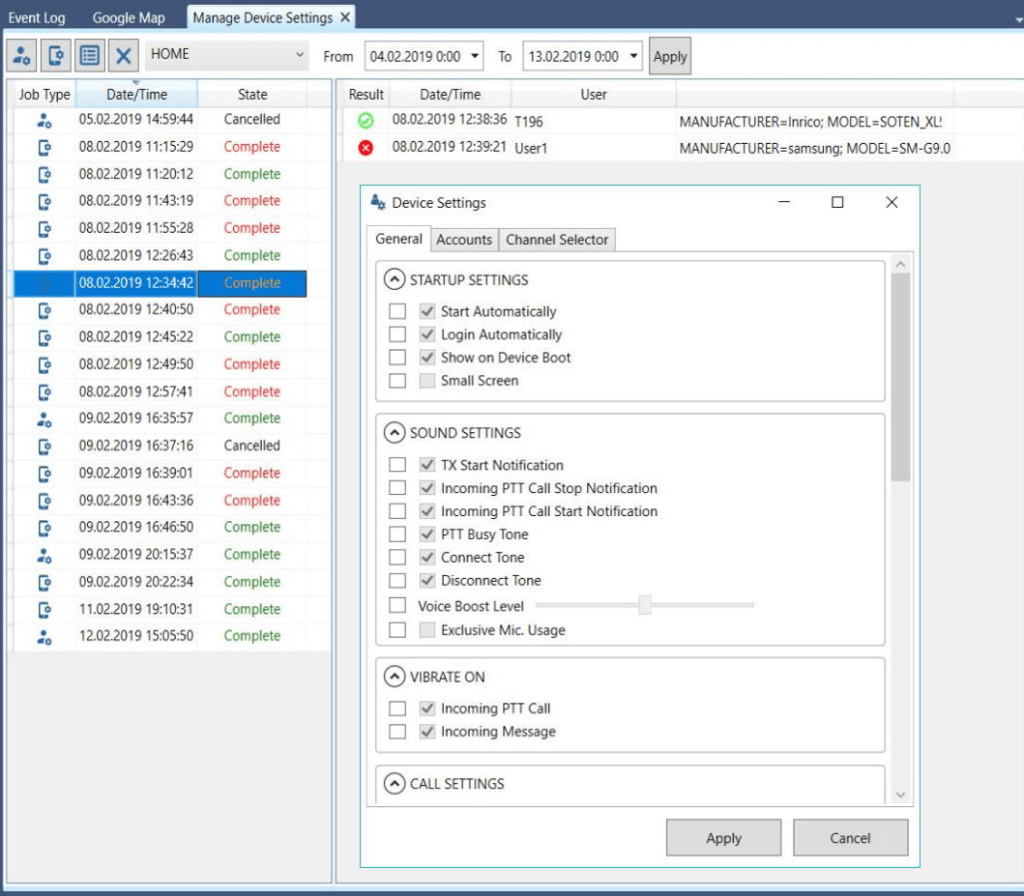Image resolution: width=1024 pixels, height=896 pixels.
Task: Collapse the CALL SETTINGS section
Action: (394, 783)
